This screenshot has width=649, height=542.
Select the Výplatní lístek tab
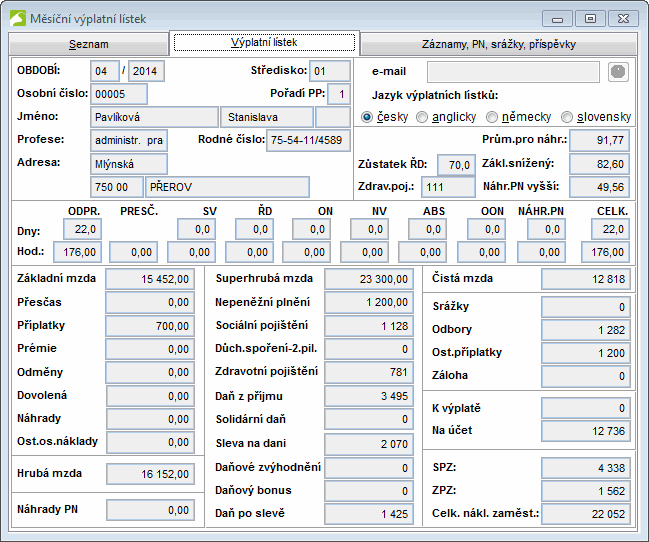264,43
